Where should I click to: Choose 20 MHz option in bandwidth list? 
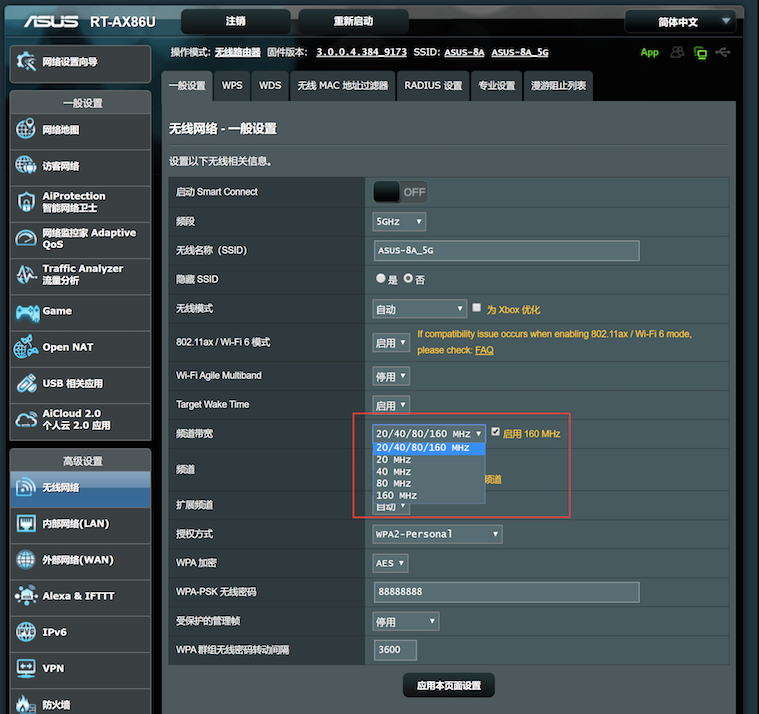click(429, 459)
